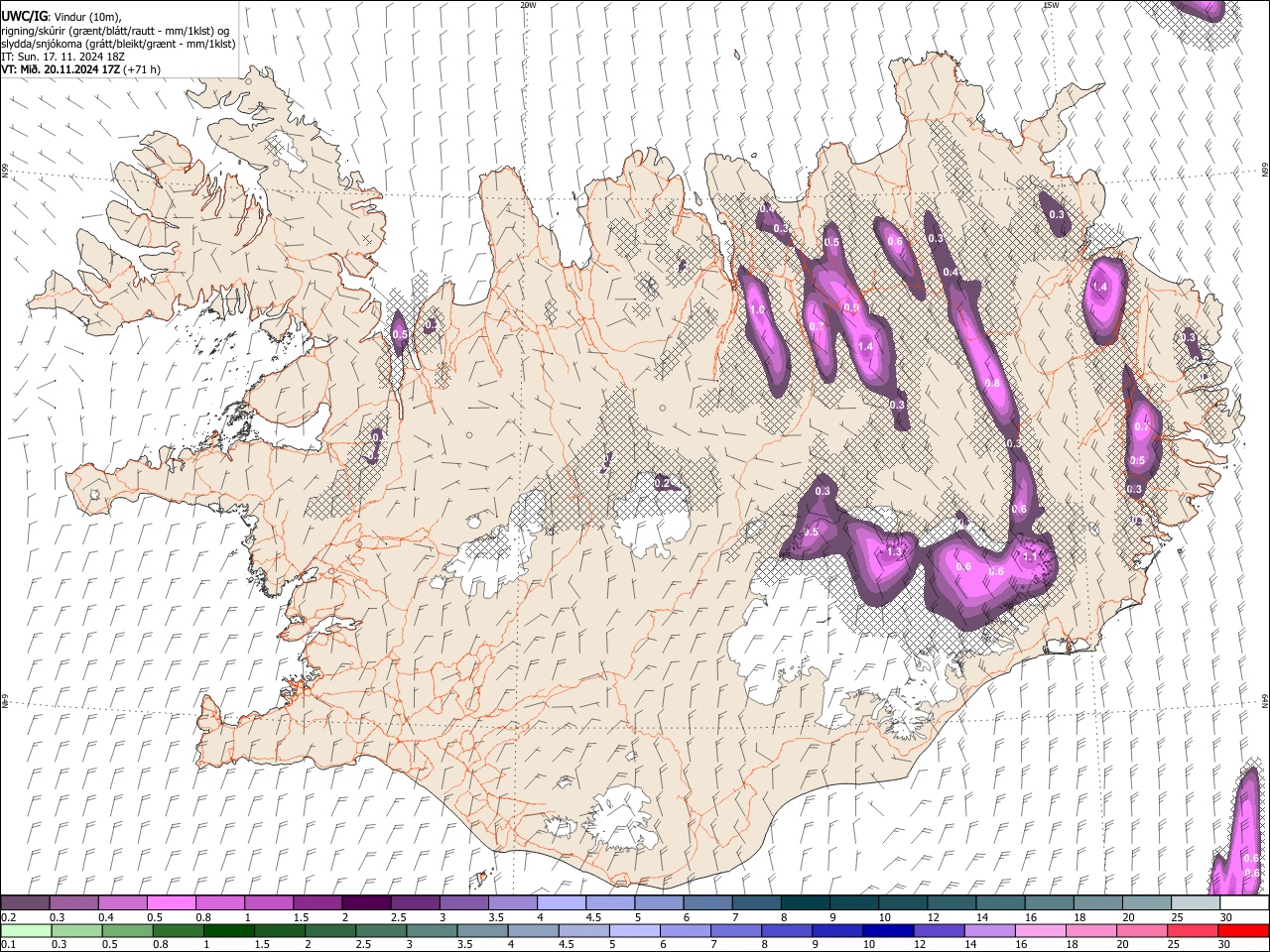Select the upper legend swatch between 2 and 2.5
This screenshot has height=952, width=1270.
(366, 903)
